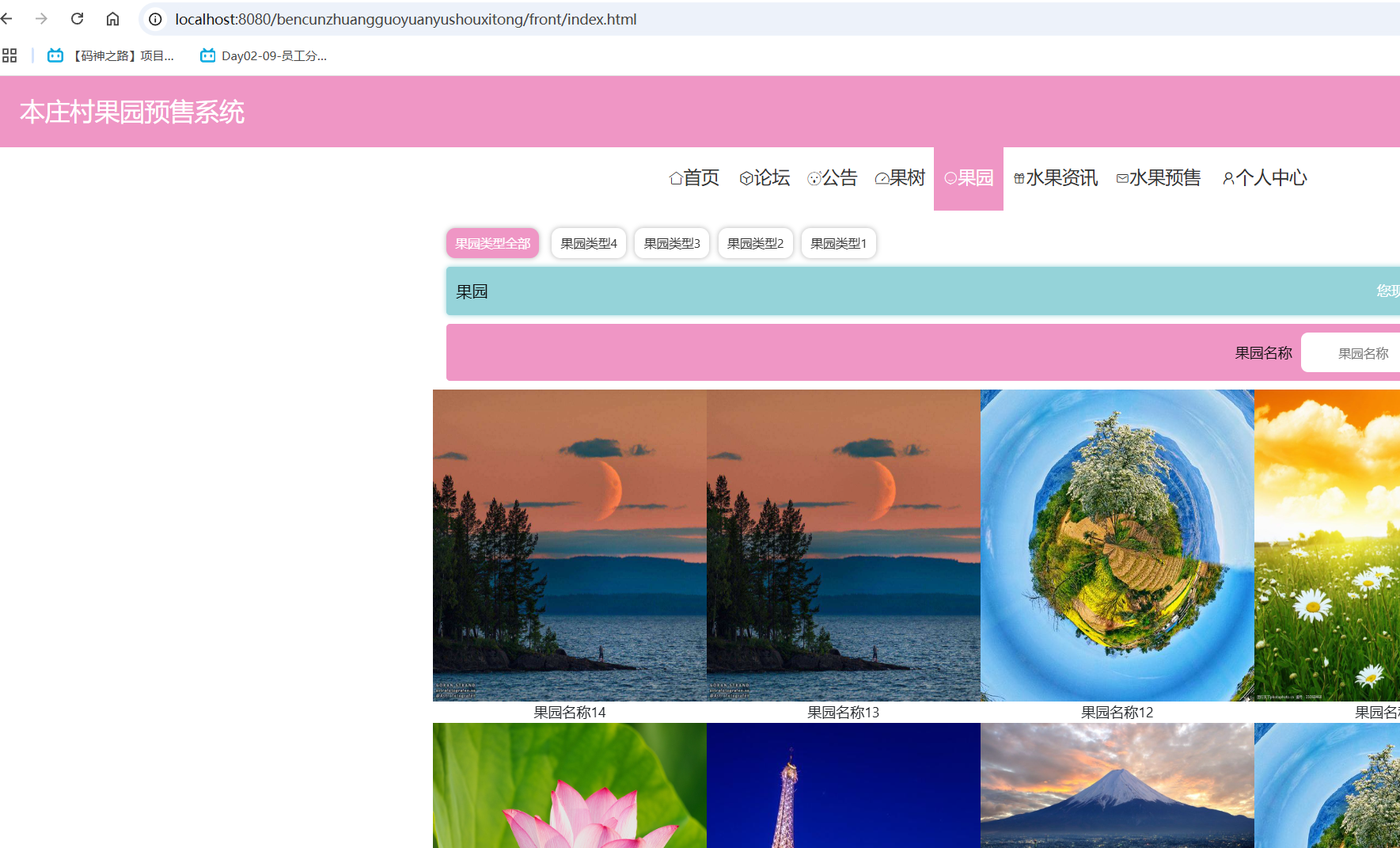Open the 果树 menu item
This screenshot has height=848, width=1400.
[x=900, y=178]
